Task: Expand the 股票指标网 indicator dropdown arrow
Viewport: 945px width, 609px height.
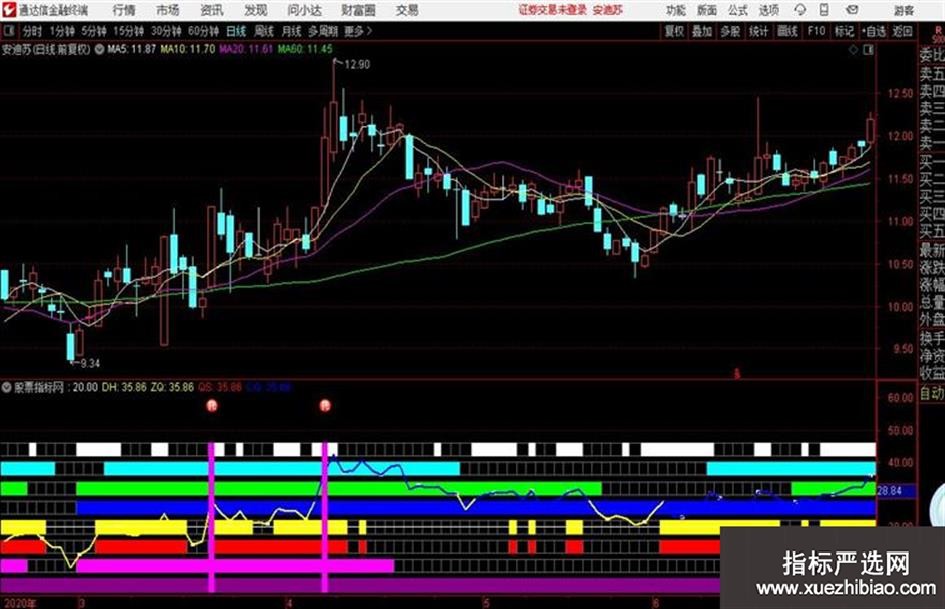Action: [x=7, y=387]
